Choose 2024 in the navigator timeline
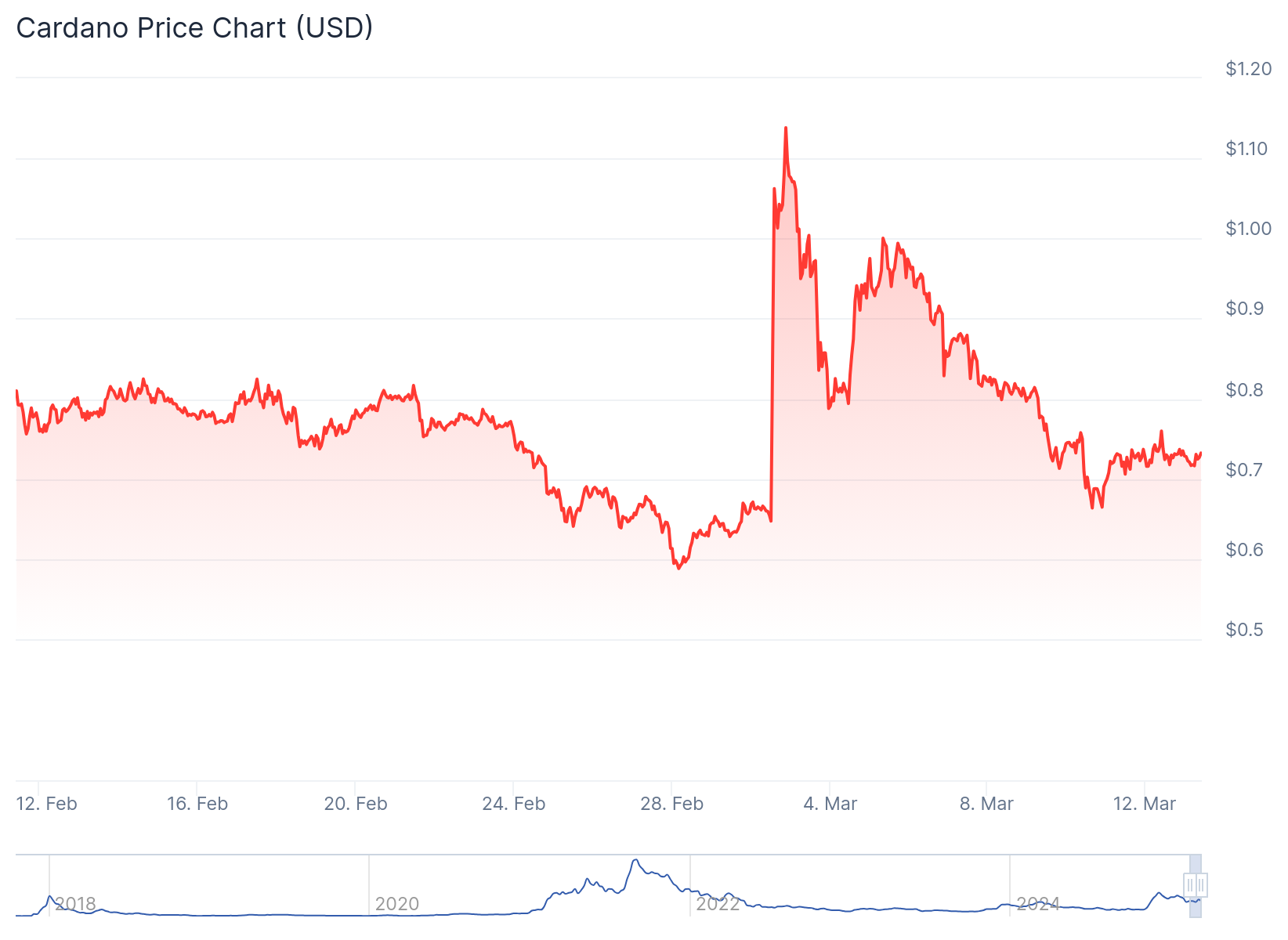 (x=1038, y=904)
